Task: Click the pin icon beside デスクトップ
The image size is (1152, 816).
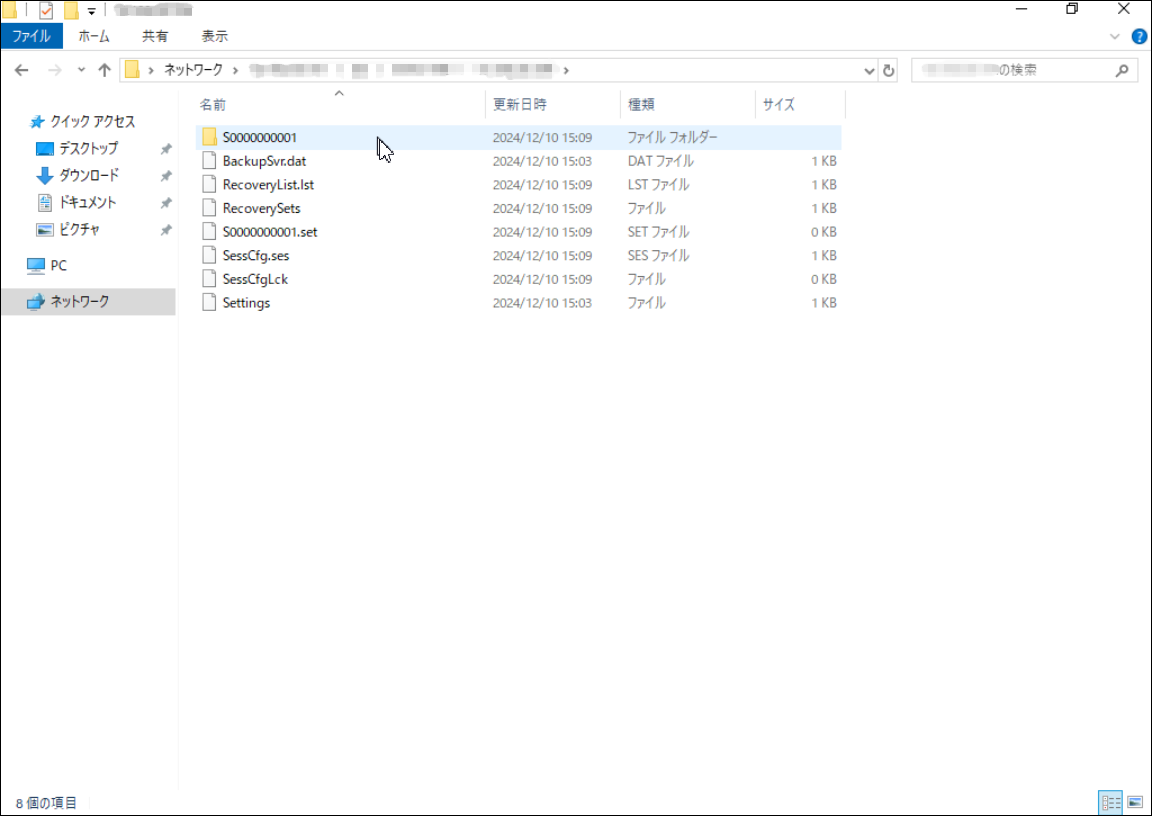Action: pyautogui.click(x=166, y=149)
